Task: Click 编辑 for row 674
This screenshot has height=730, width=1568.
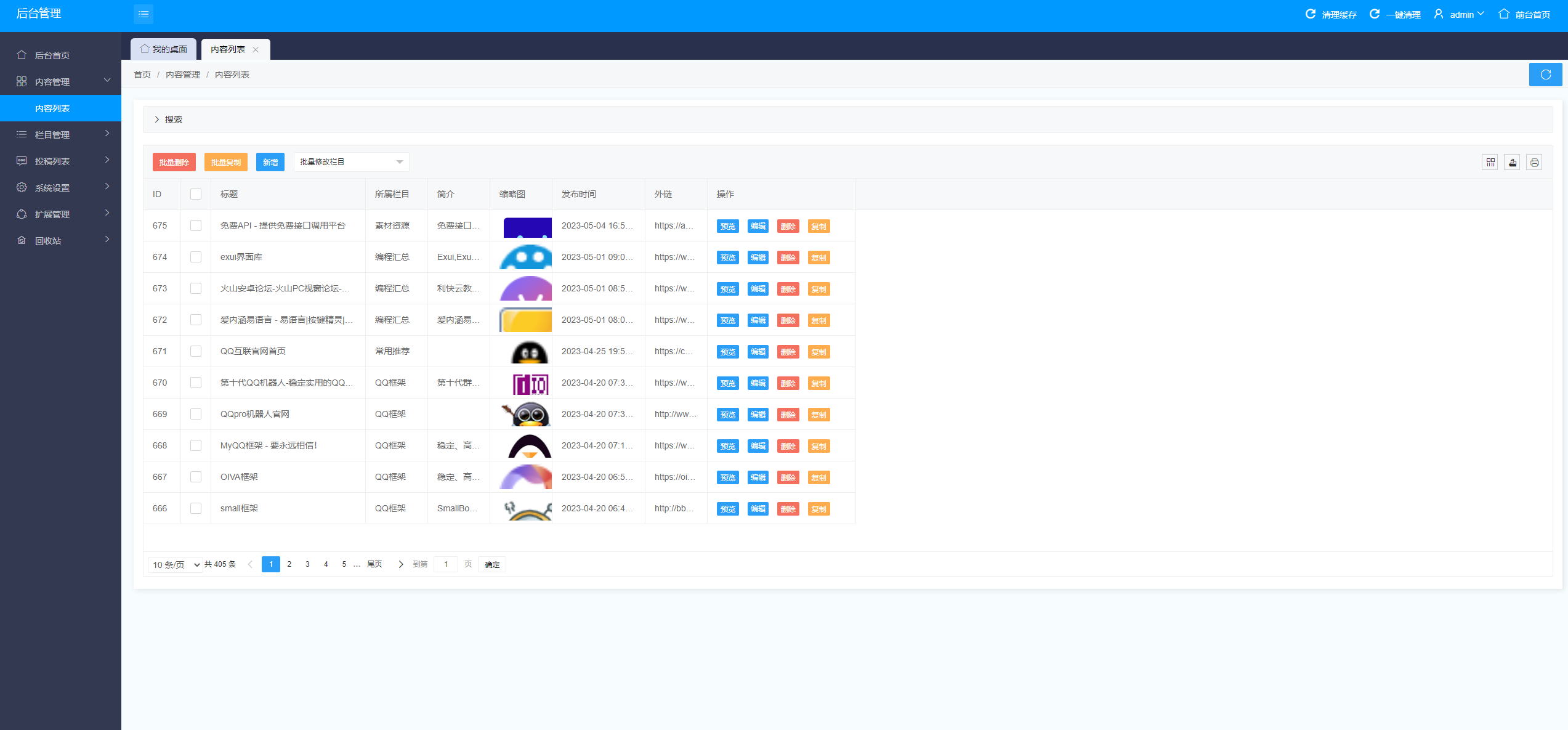Action: coord(758,258)
